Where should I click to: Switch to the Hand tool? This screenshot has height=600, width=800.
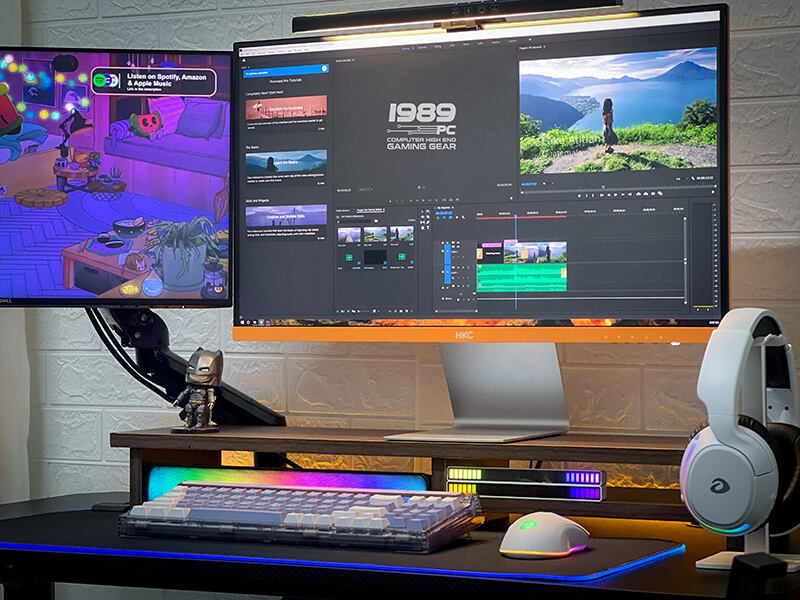(x=422, y=228)
